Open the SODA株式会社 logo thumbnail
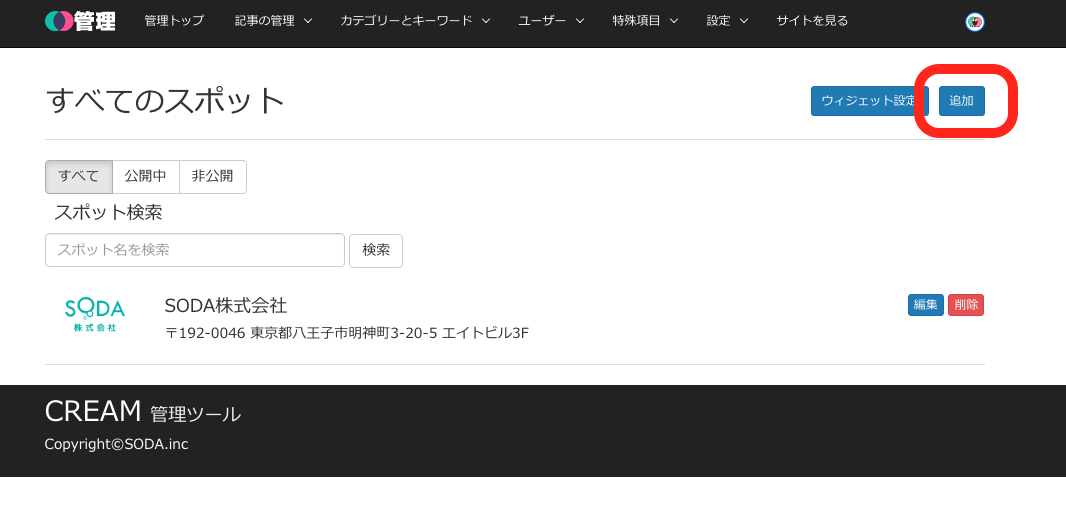1066x532 pixels. [95, 315]
